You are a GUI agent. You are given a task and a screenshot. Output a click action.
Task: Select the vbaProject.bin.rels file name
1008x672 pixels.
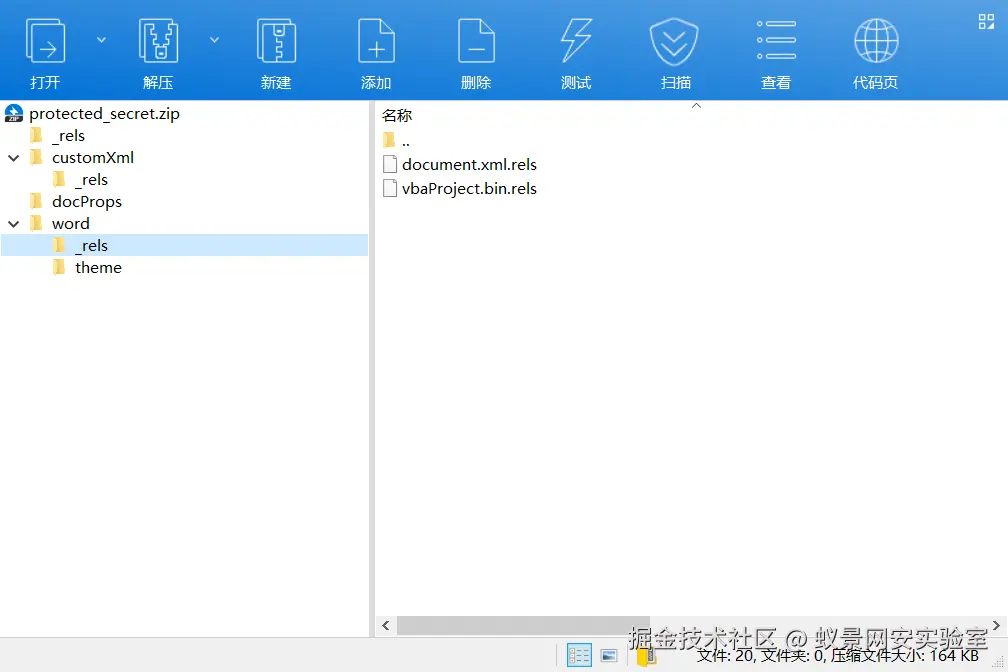click(x=469, y=188)
